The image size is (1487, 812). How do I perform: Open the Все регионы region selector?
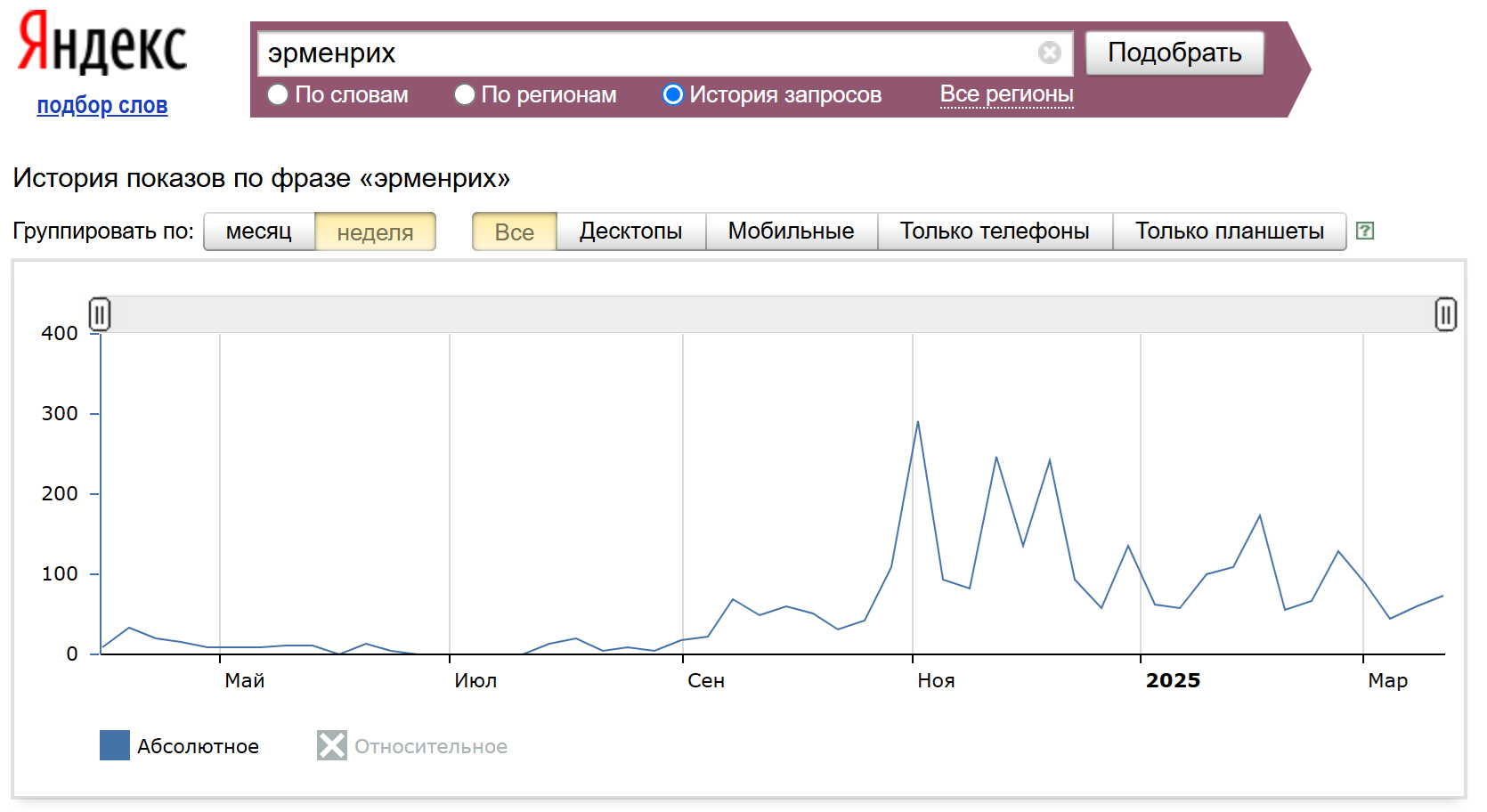coord(1006,94)
